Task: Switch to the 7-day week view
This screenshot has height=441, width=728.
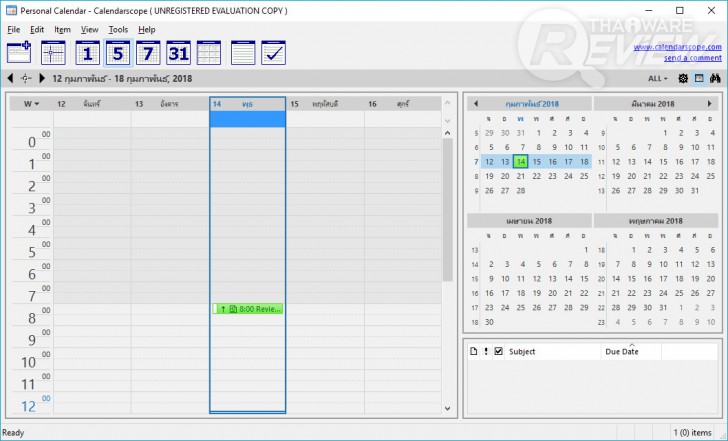Action: coord(148,52)
